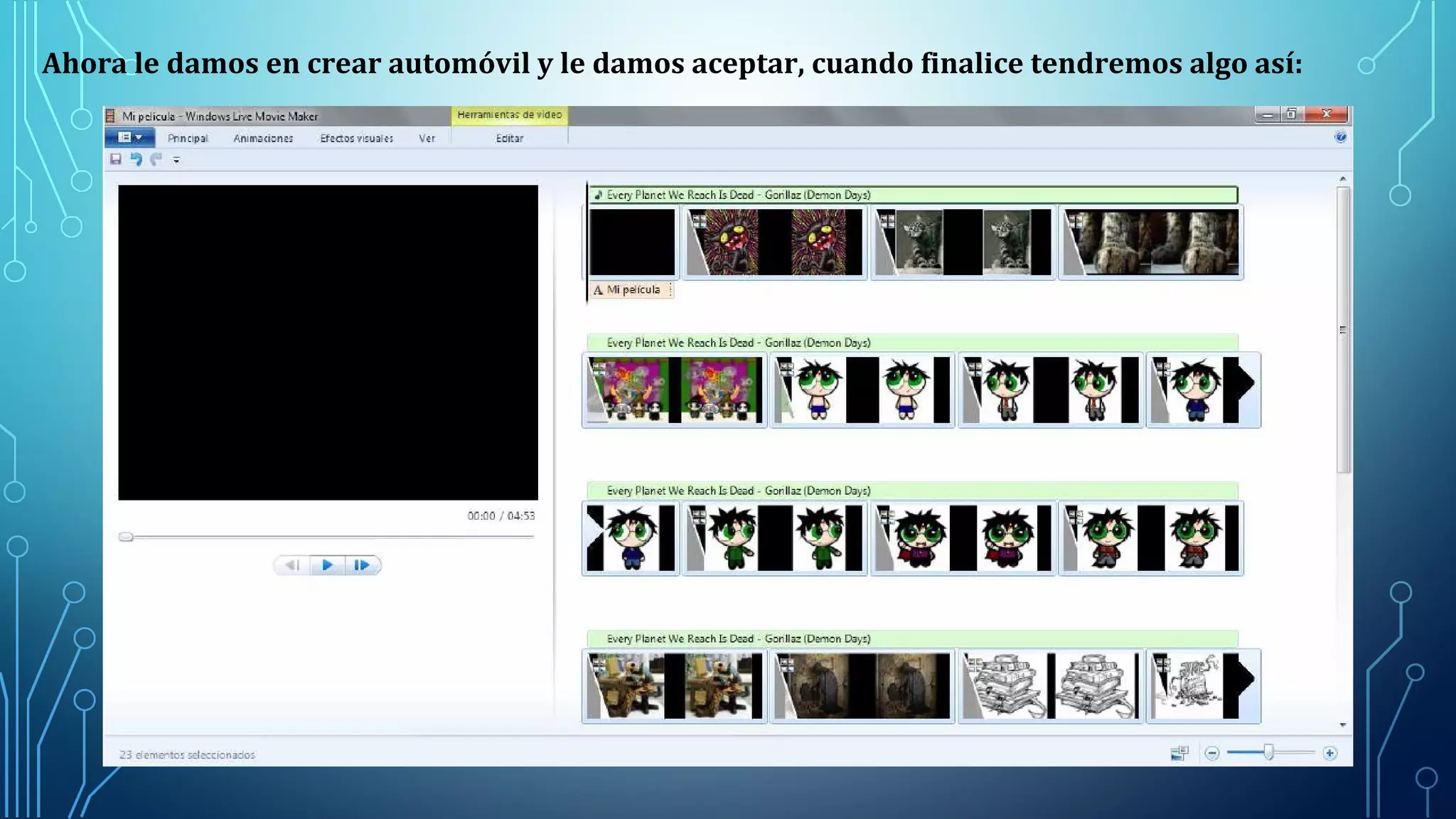Select the Mi película title caption item
1456x819 pixels.
(631, 290)
